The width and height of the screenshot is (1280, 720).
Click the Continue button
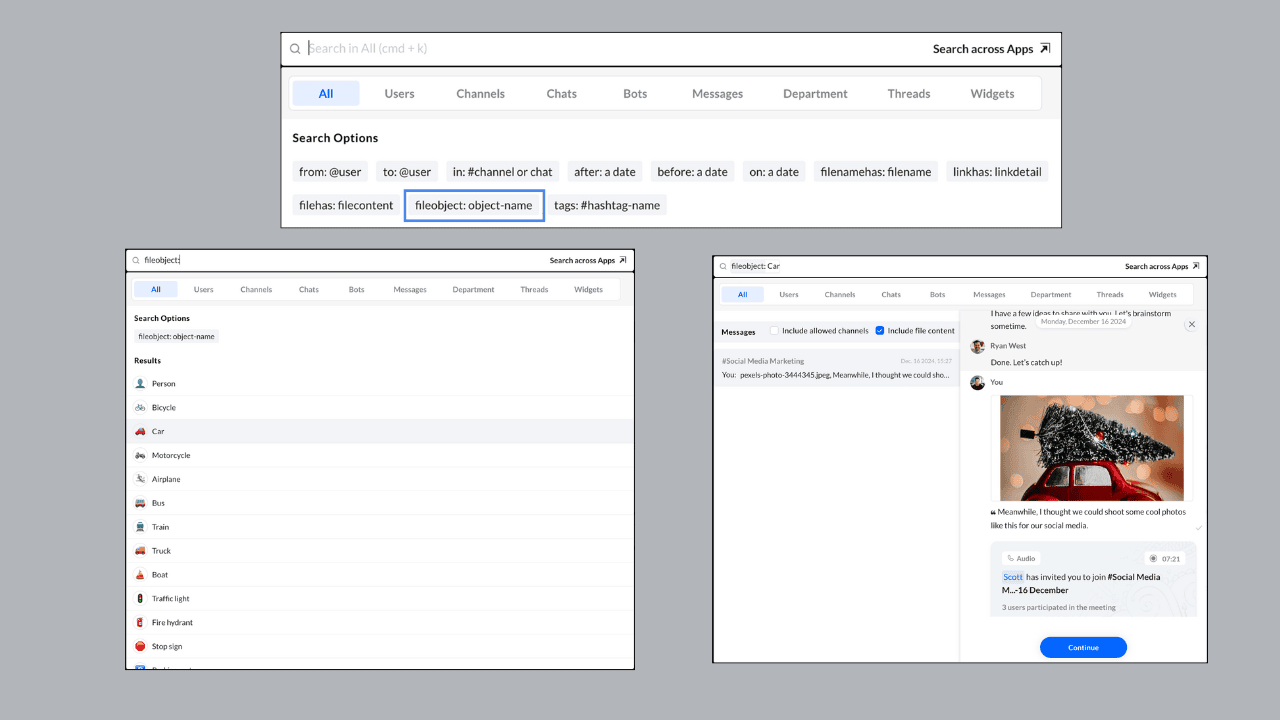point(1083,647)
